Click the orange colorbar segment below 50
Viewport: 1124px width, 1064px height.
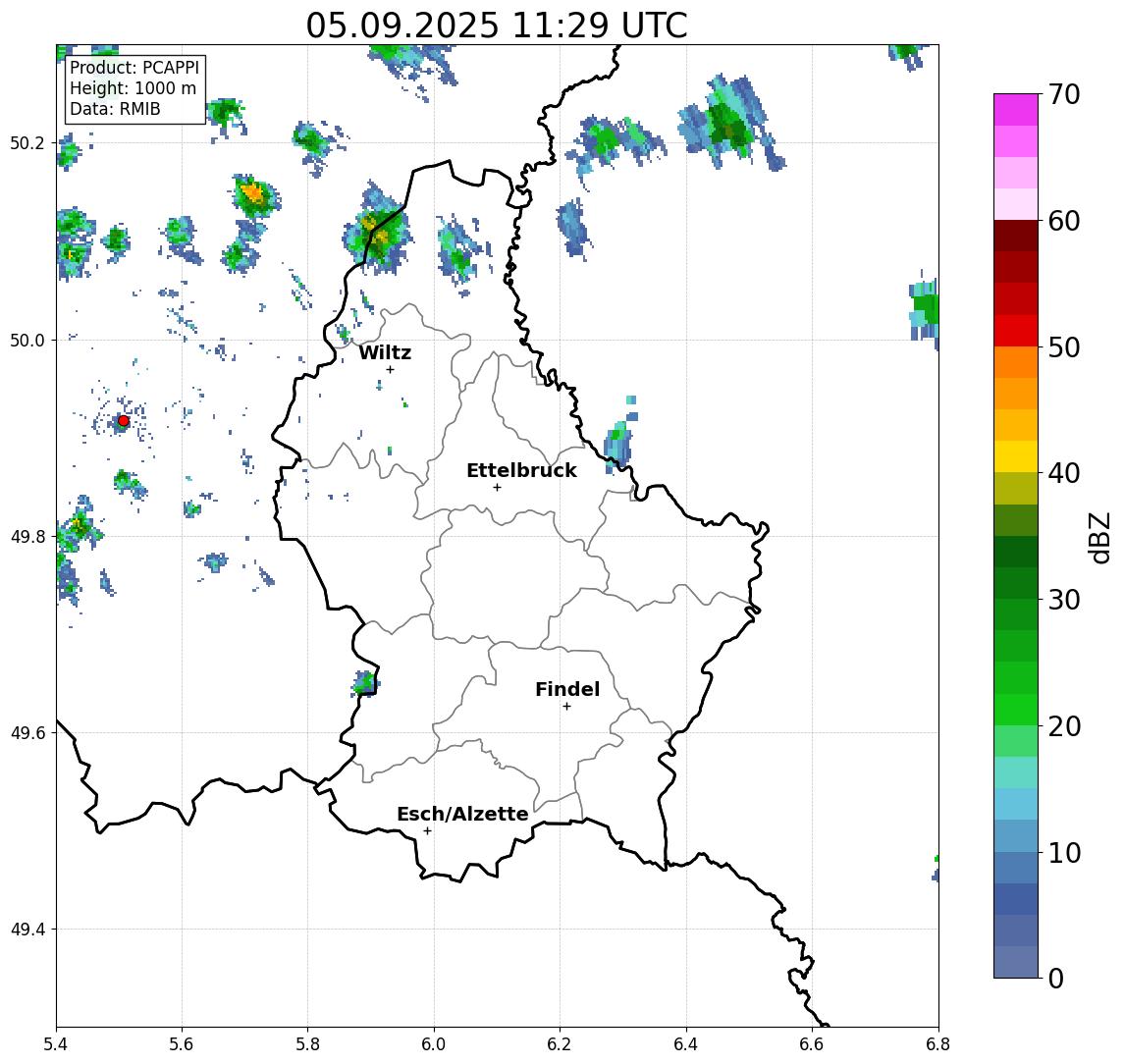pyautogui.click(x=1016, y=362)
